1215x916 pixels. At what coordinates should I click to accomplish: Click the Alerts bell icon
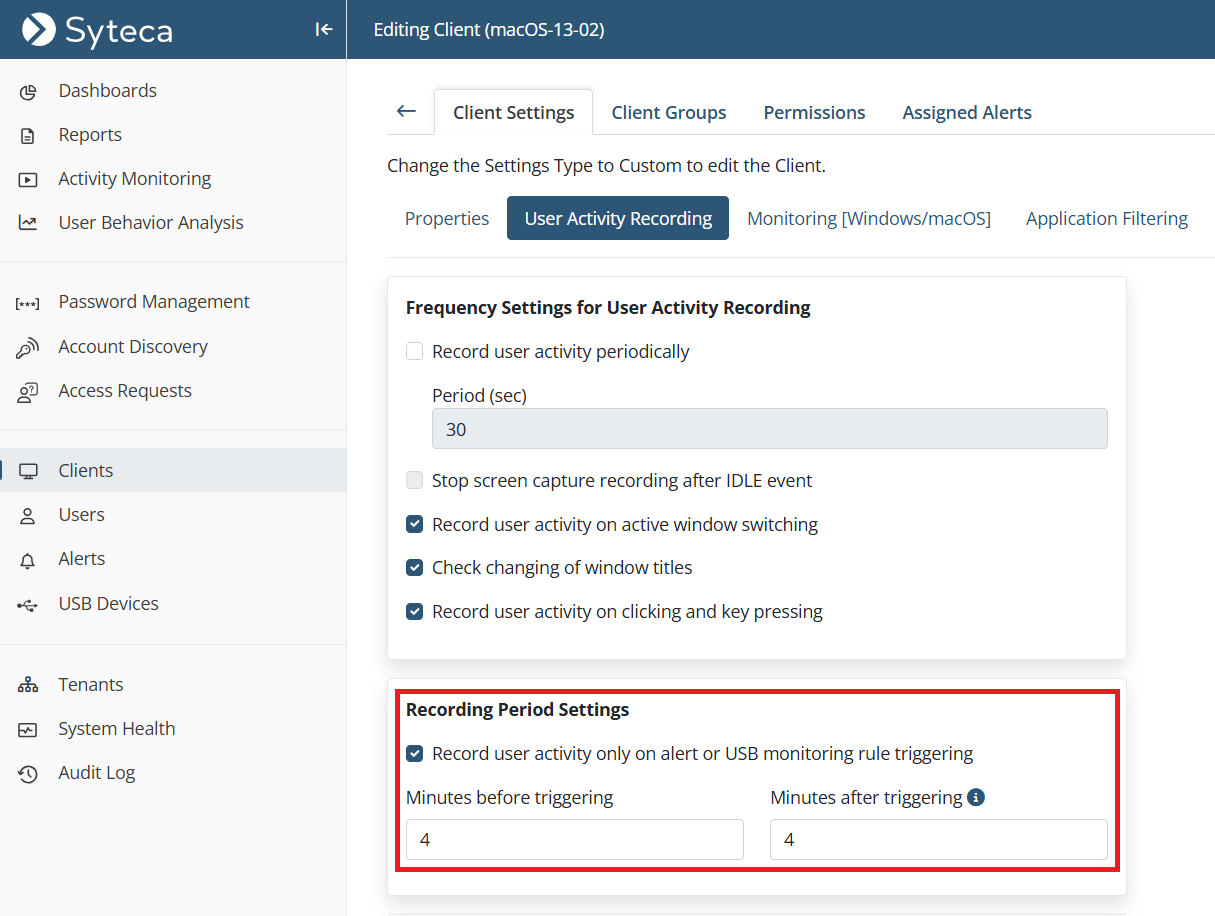click(28, 560)
